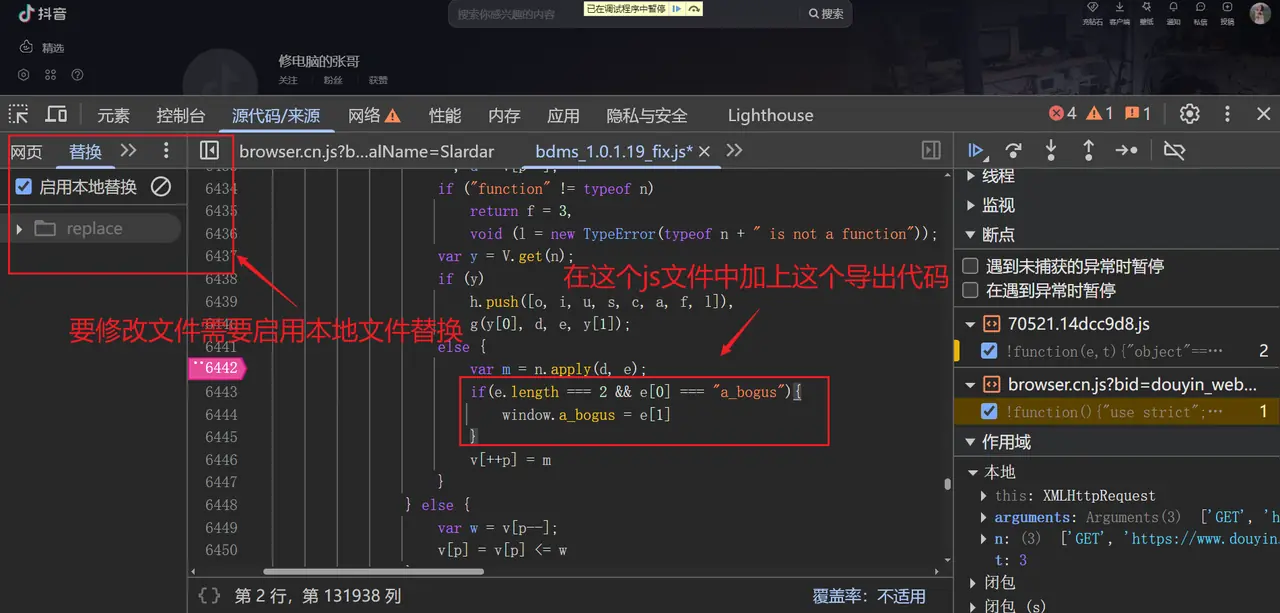Toggle the device emulation toolbar

tap(56, 114)
